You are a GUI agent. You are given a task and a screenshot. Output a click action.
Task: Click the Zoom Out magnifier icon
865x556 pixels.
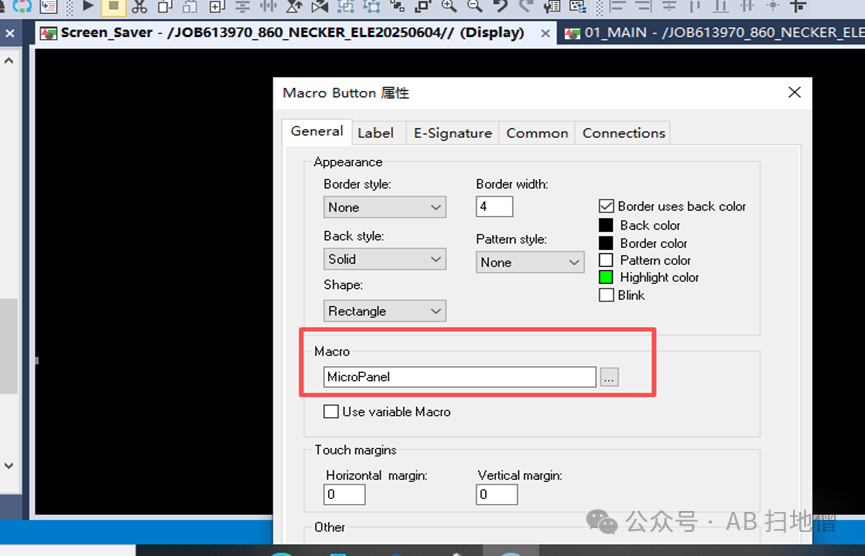coord(474,6)
